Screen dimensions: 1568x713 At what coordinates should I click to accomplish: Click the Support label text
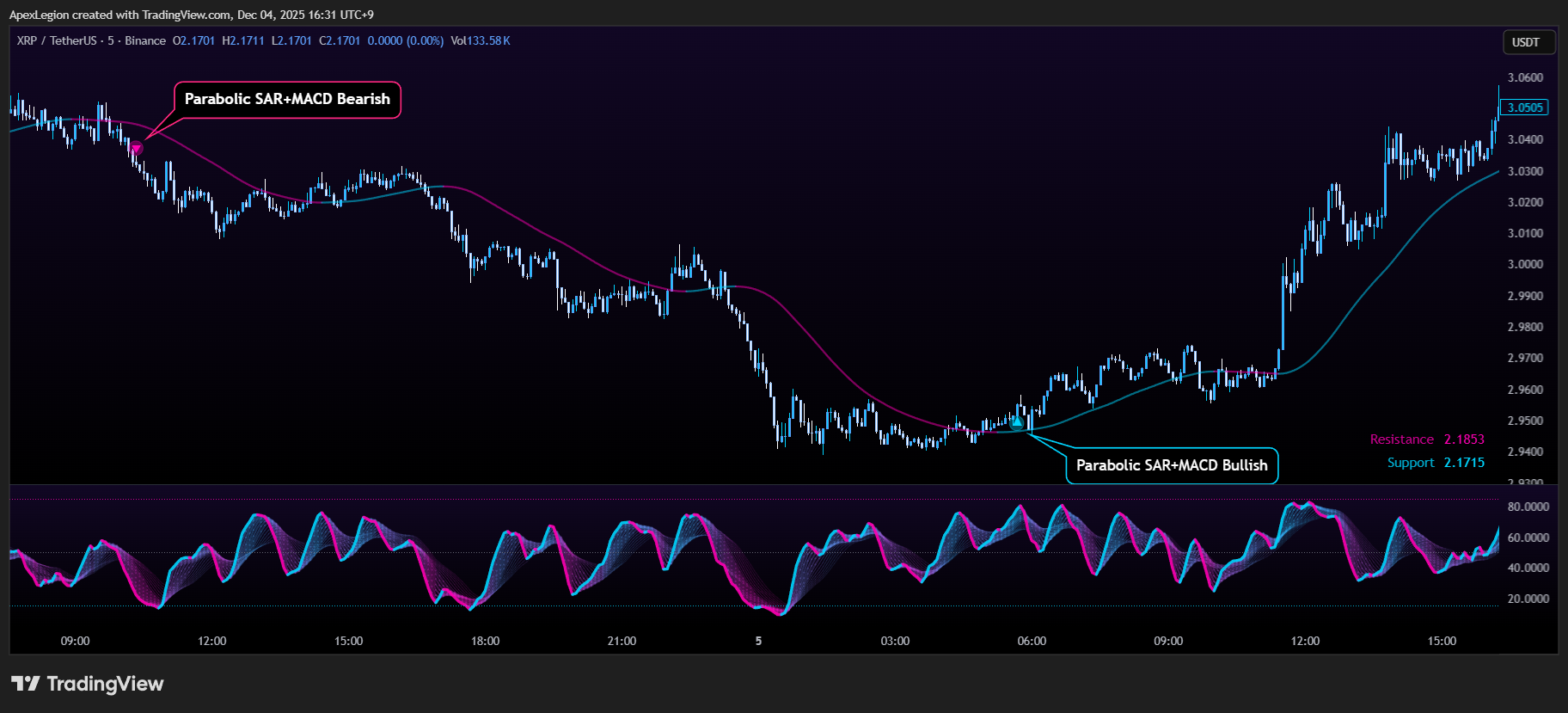coord(1411,463)
